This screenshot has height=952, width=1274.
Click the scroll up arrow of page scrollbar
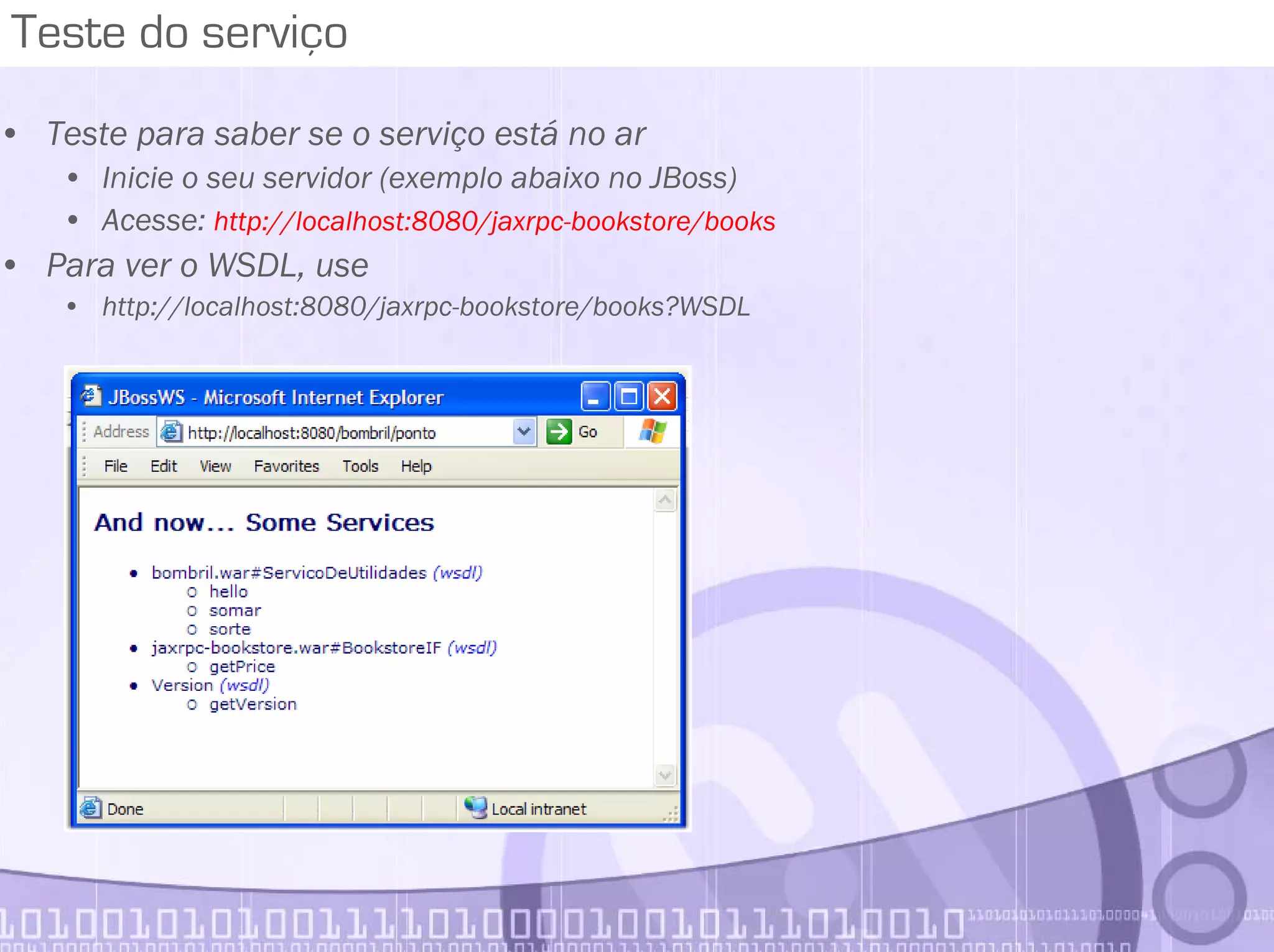pos(665,500)
